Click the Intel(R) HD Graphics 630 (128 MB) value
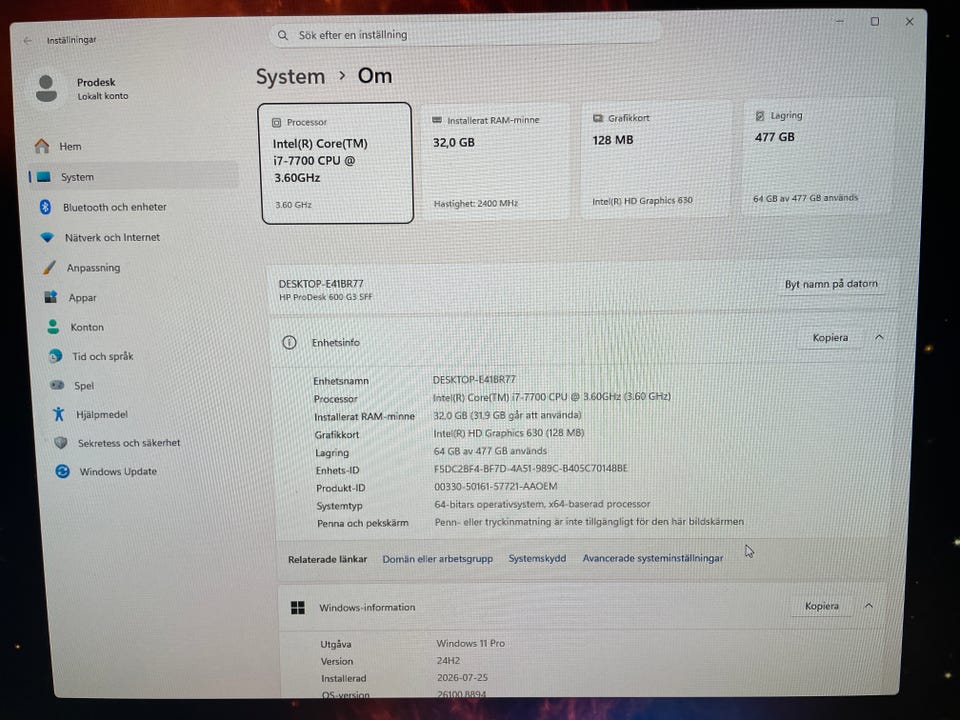 [509, 433]
